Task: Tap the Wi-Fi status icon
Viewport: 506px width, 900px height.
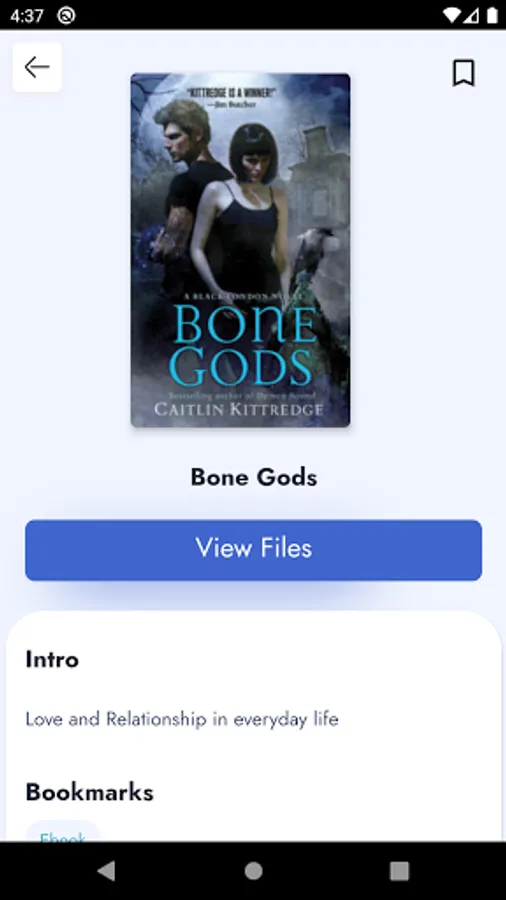Action: [x=453, y=15]
